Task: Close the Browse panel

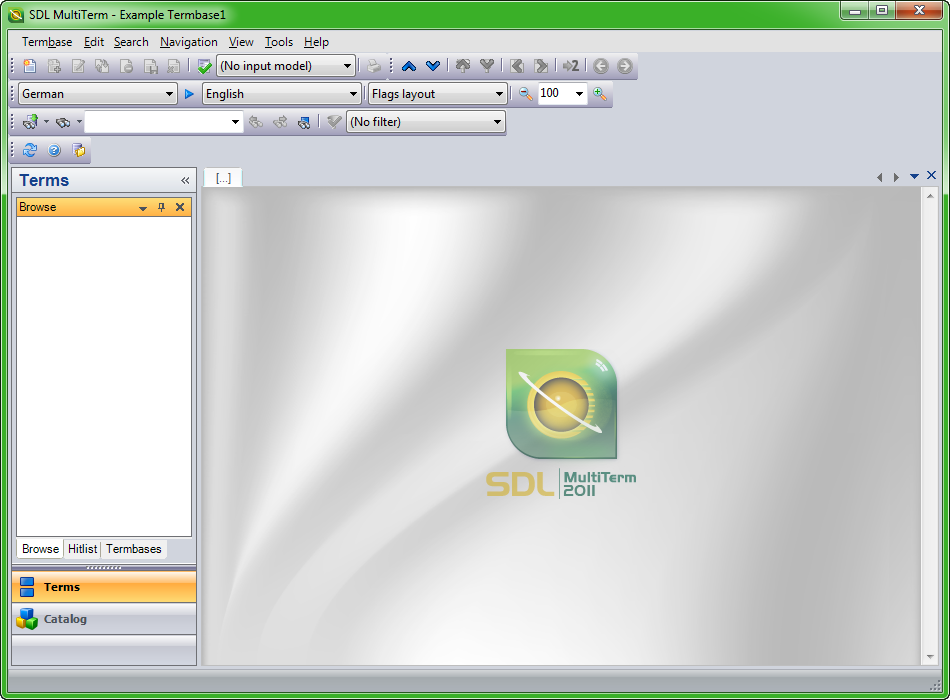Action: click(180, 207)
